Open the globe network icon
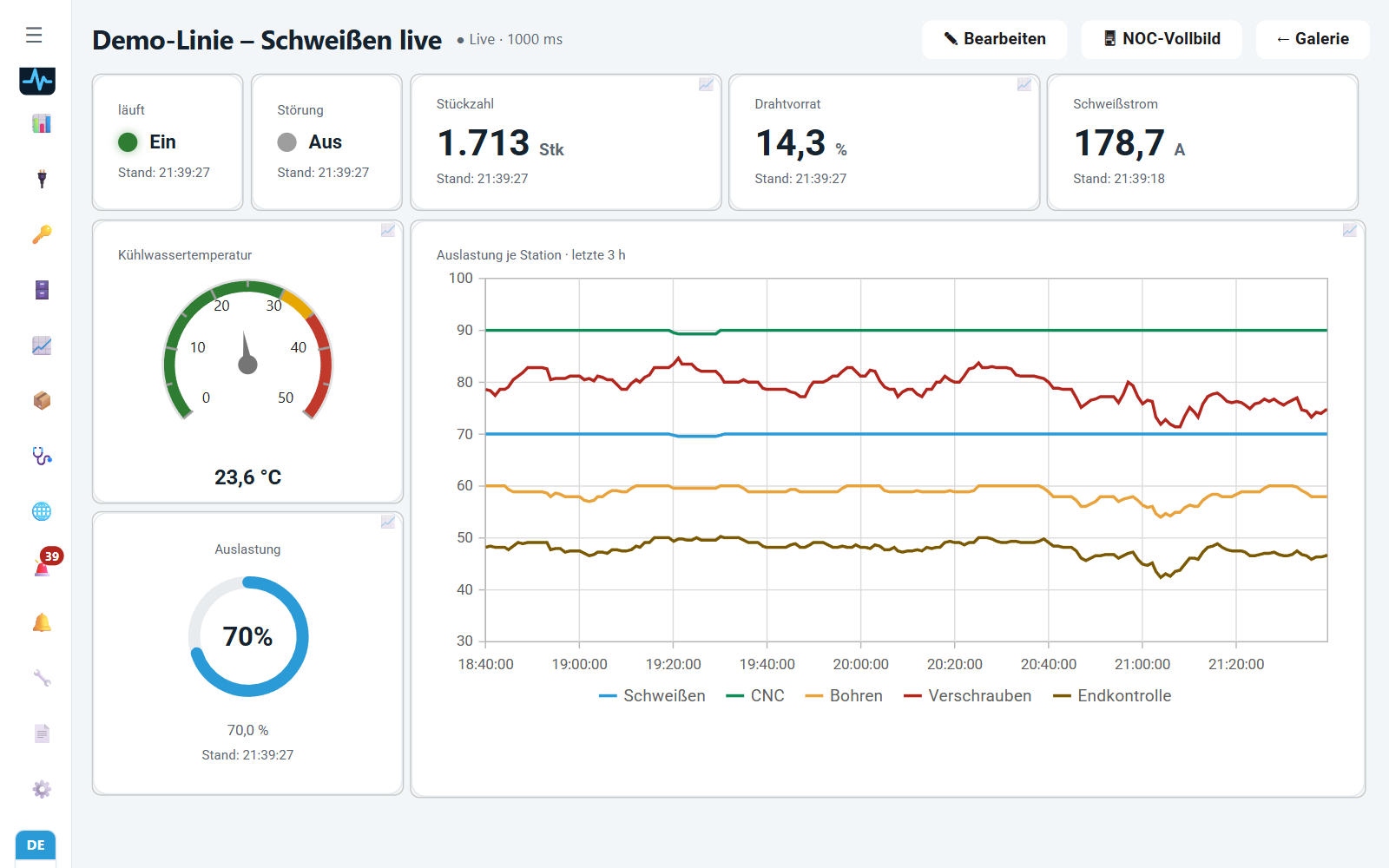Screen dimensions: 1389x868 point(42,511)
